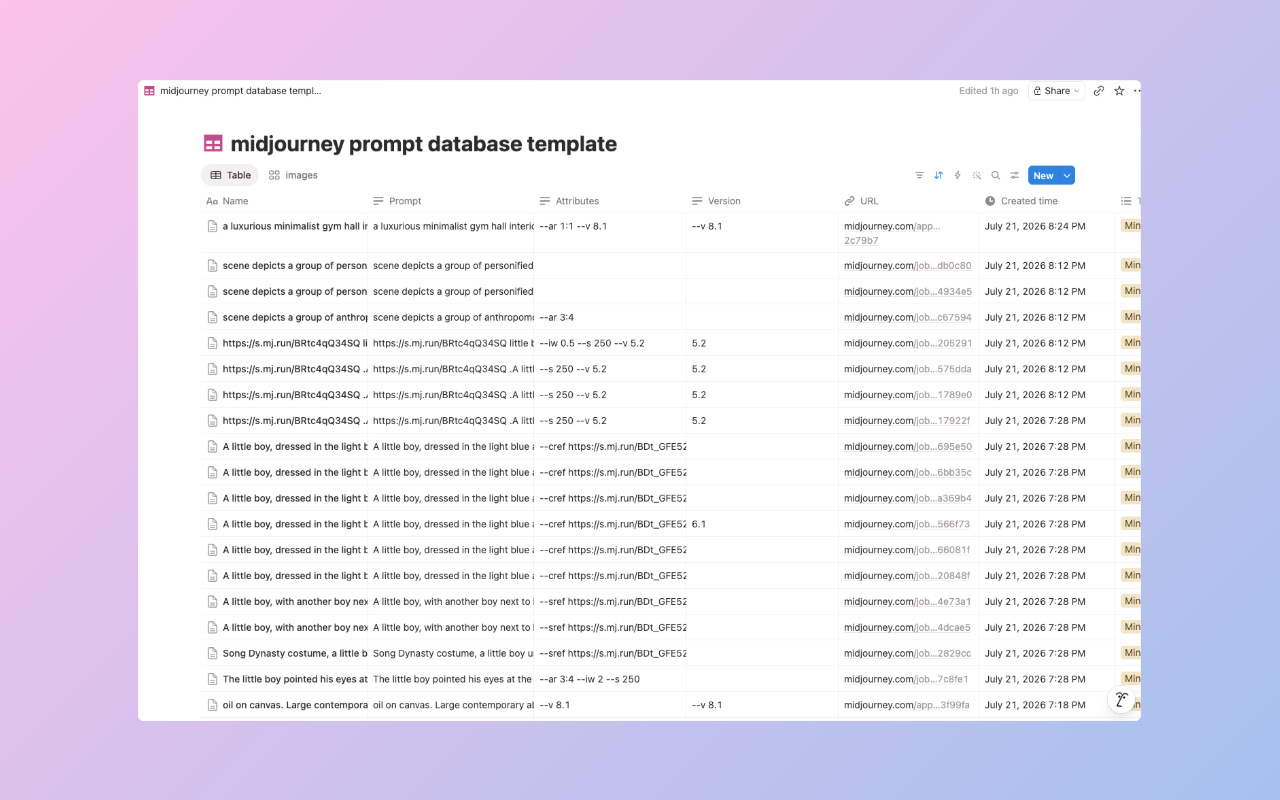Open the Name column header menu

coord(284,201)
